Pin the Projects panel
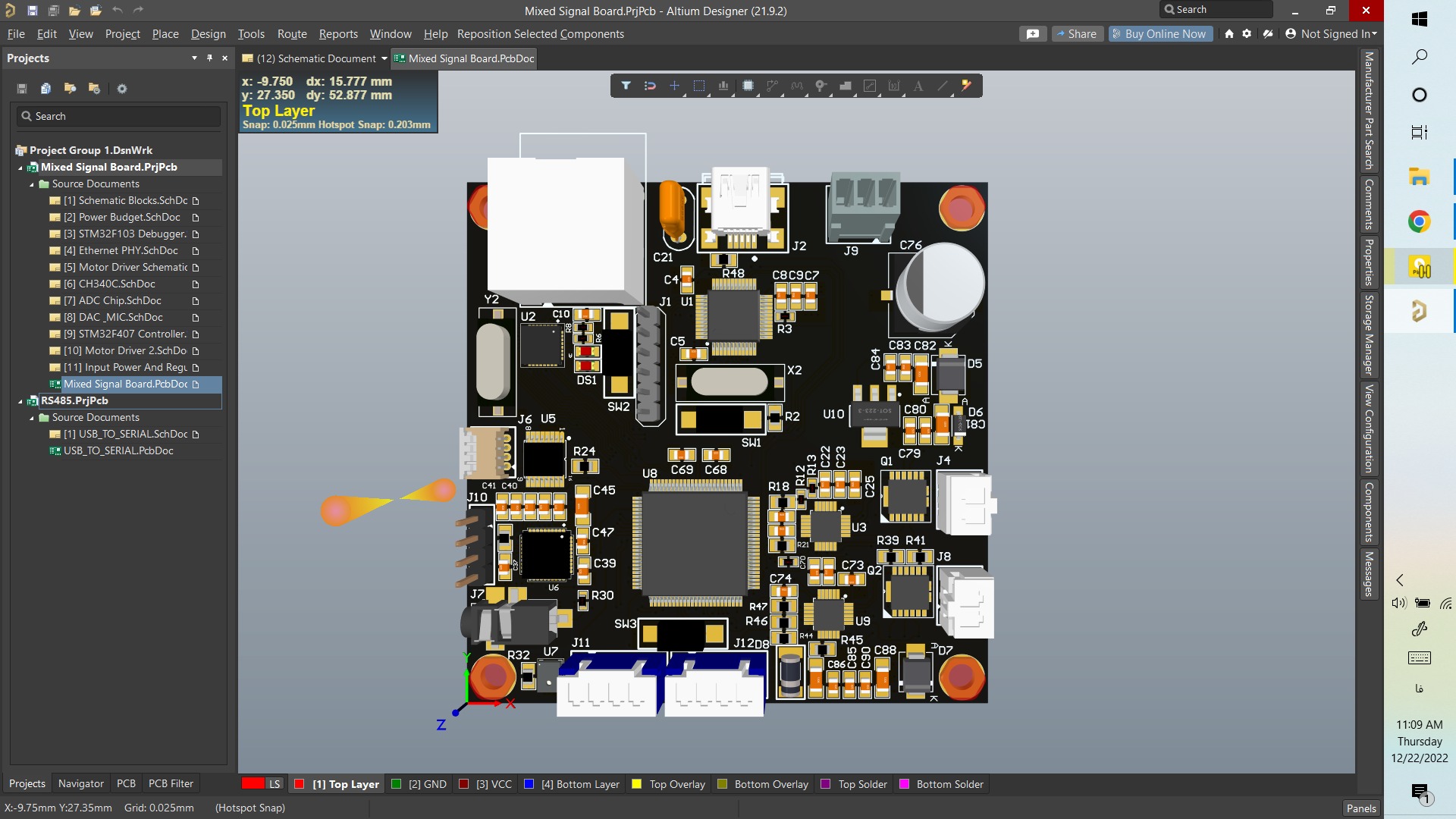 209,58
